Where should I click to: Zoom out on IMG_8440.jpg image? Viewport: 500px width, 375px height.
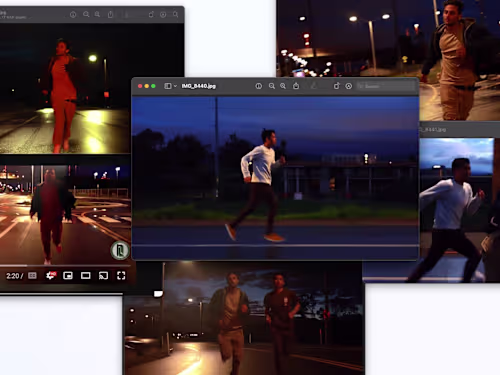click(272, 86)
